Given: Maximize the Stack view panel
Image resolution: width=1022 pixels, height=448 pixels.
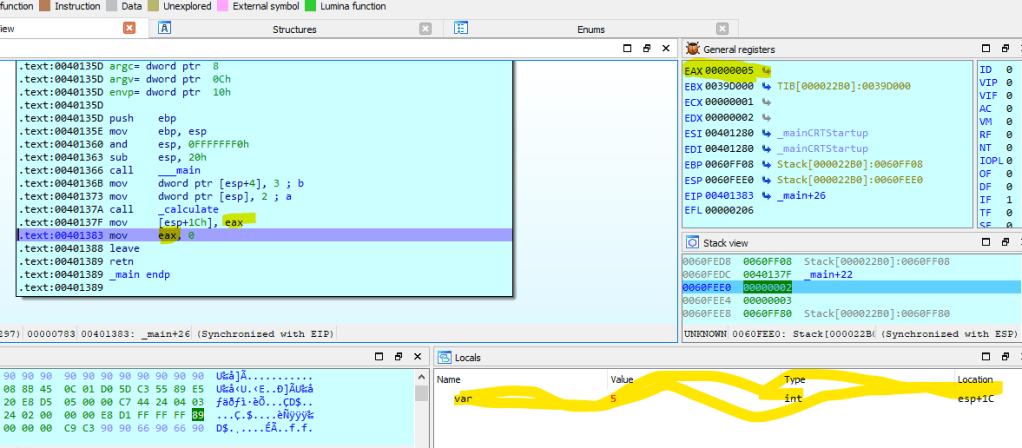Looking at the screenshot, I should click(986, 243).
